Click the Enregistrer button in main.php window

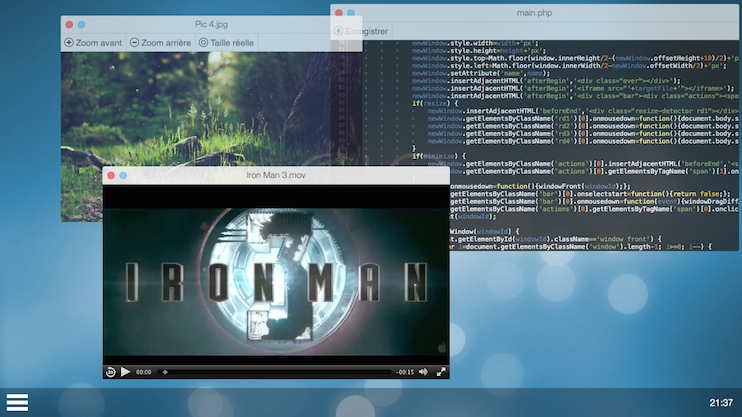(x=361, y=31)
